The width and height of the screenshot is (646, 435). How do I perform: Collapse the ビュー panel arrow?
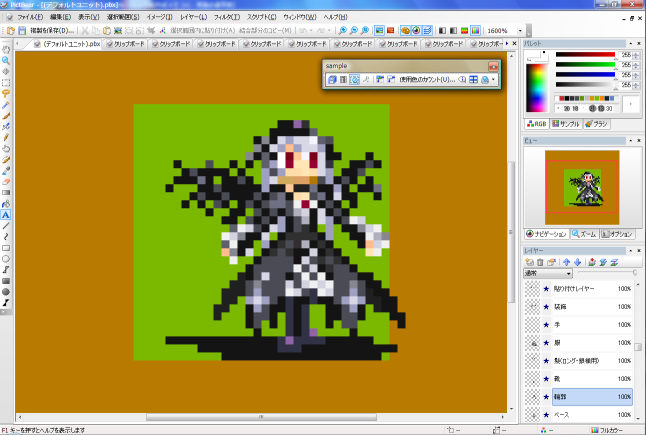coord(630,140)
